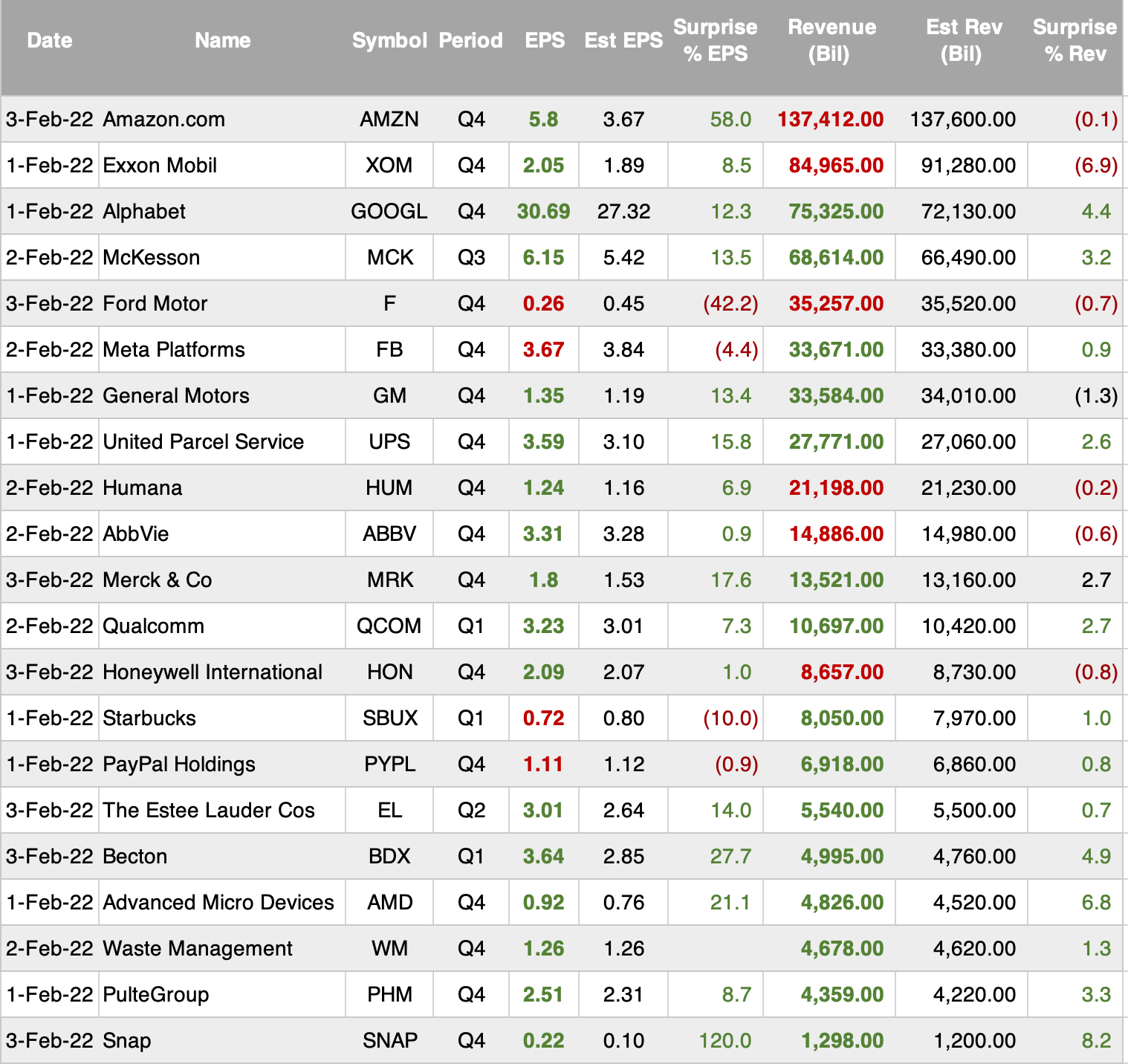The image size is (1128, 1064).
Task: Click the QCOM symbol cell
Action: pos(389,626)
